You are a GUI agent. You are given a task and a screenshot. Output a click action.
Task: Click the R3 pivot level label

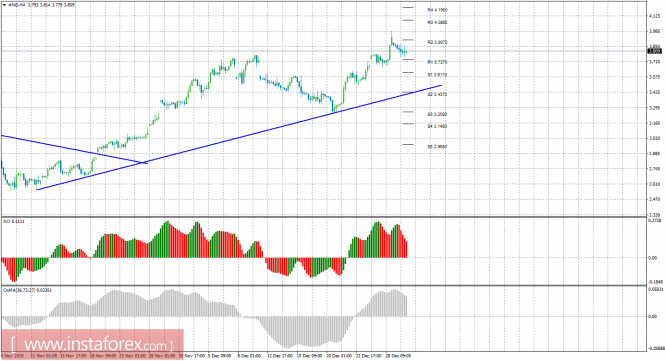(x=437, y=22)
